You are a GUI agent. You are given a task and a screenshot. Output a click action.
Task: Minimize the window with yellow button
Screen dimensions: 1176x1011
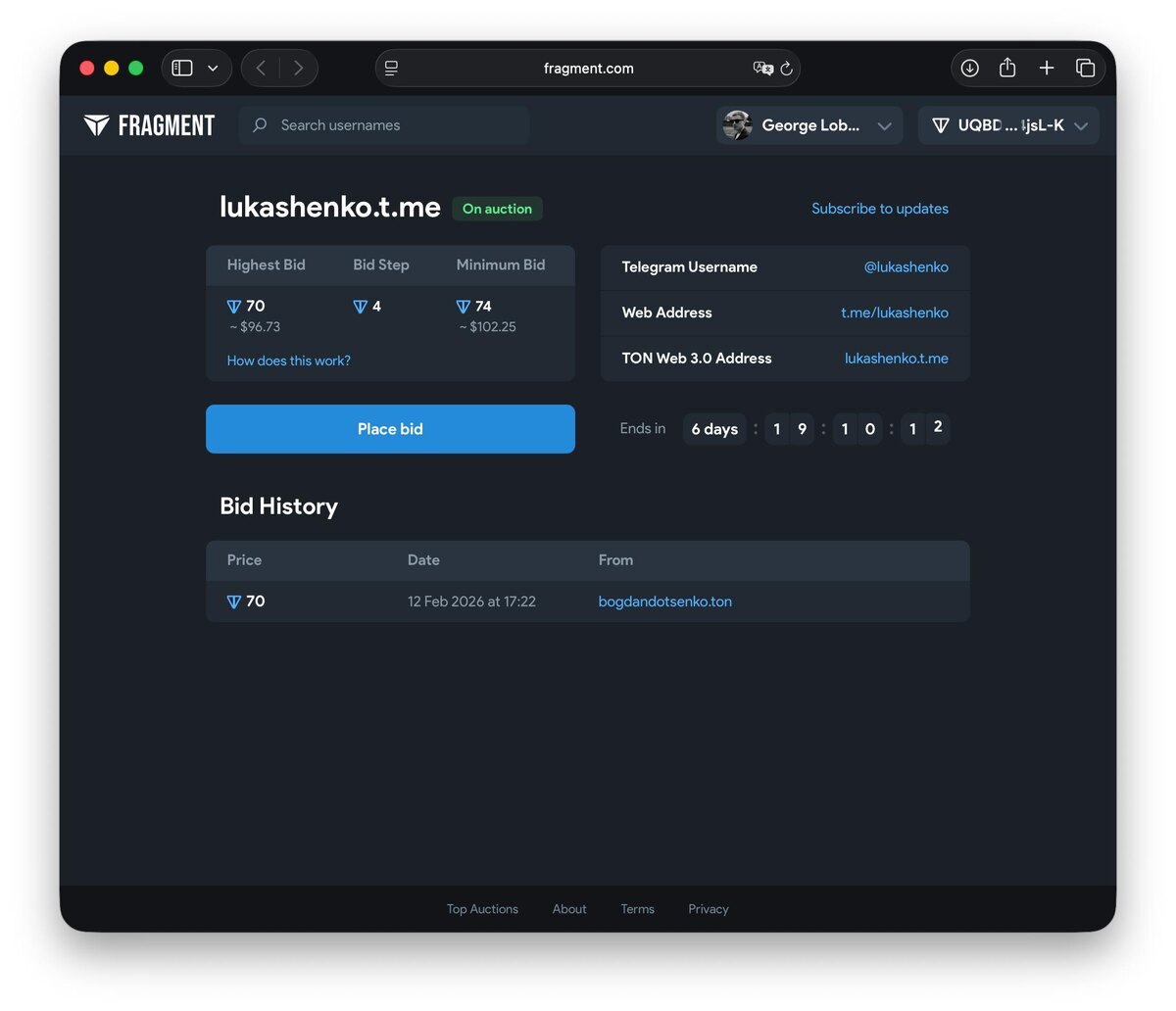click(111, 68)
